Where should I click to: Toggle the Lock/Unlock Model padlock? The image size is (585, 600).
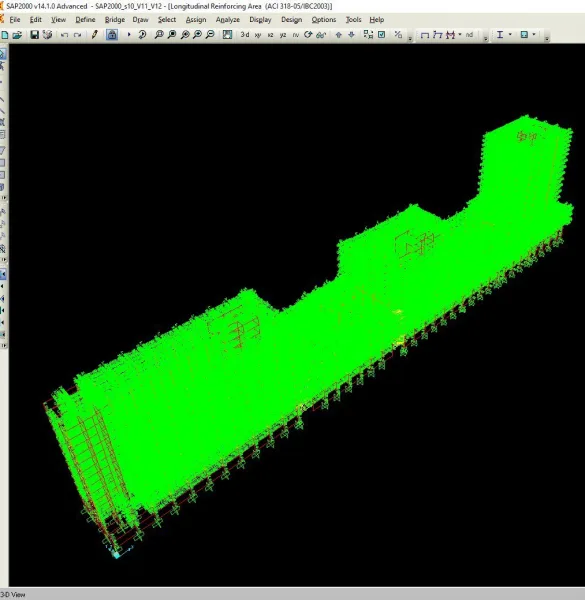[112, 35]
